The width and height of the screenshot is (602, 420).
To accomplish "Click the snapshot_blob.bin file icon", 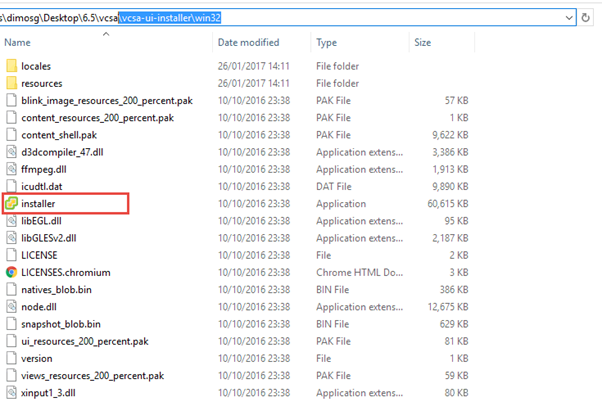I will [12, 324].
